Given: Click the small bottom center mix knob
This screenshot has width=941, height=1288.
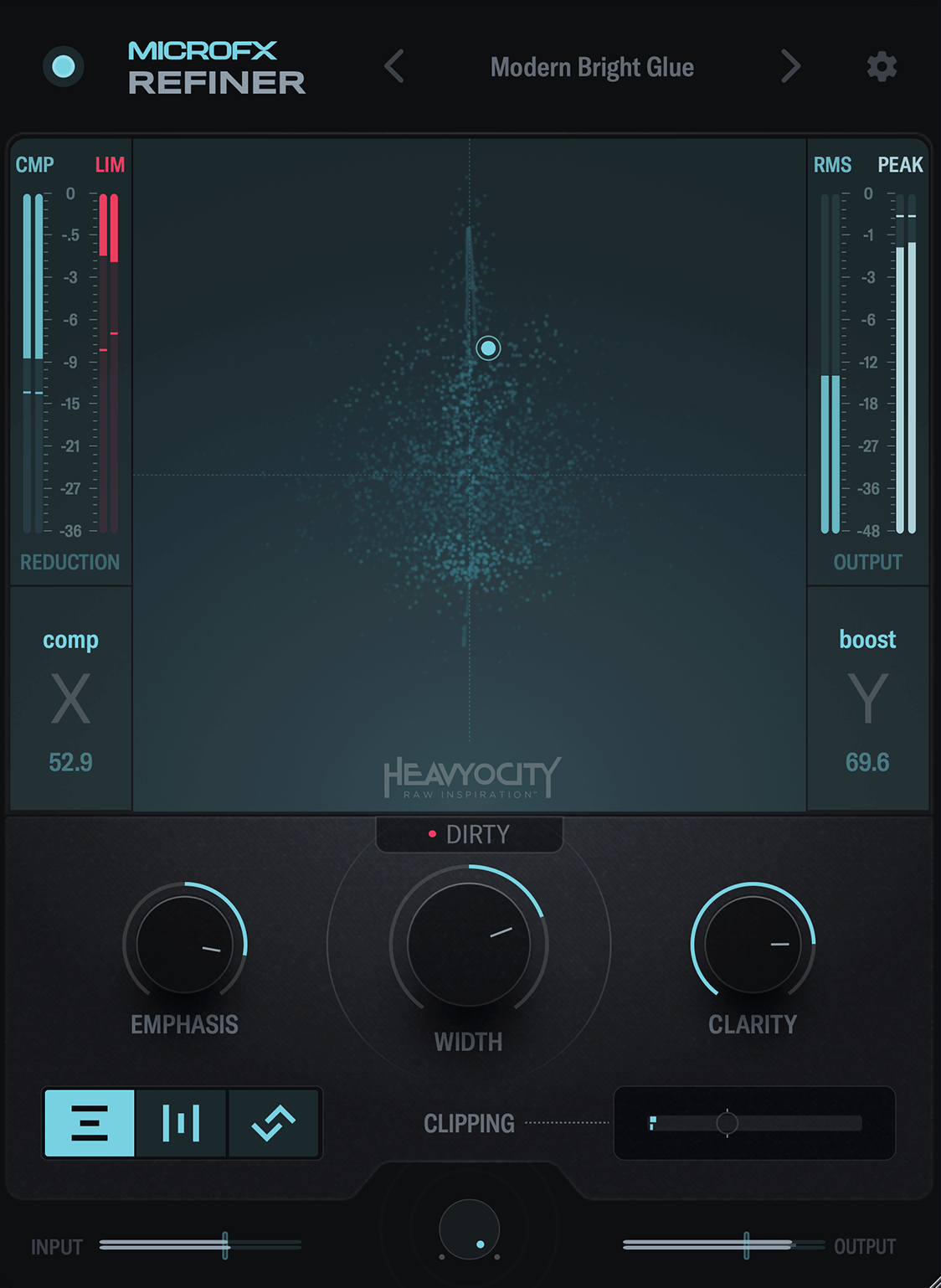Looking at the screenshot, I should click(470, 1229).
